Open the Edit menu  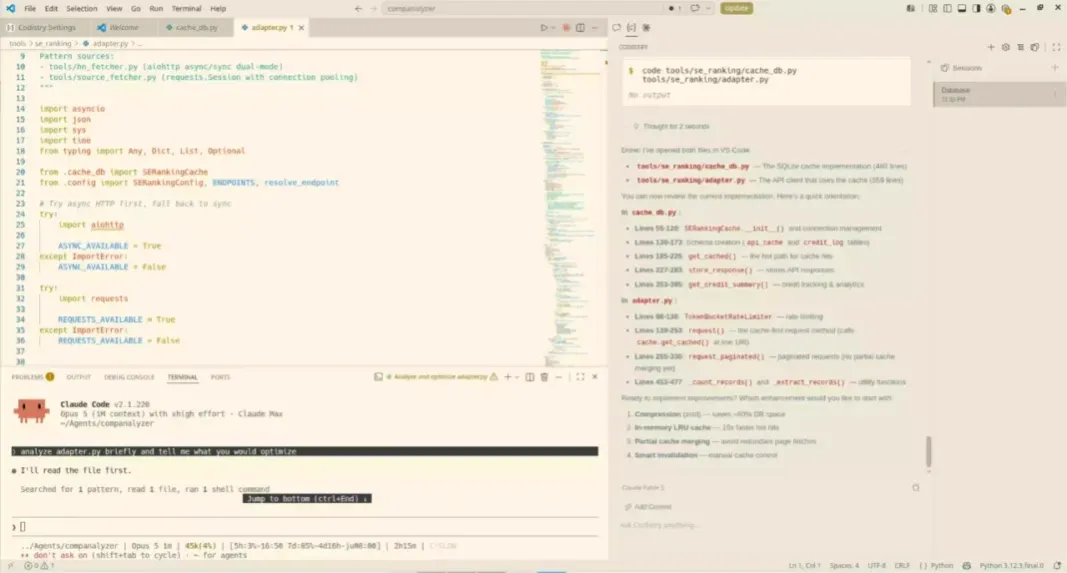click(x=51, y=9)
